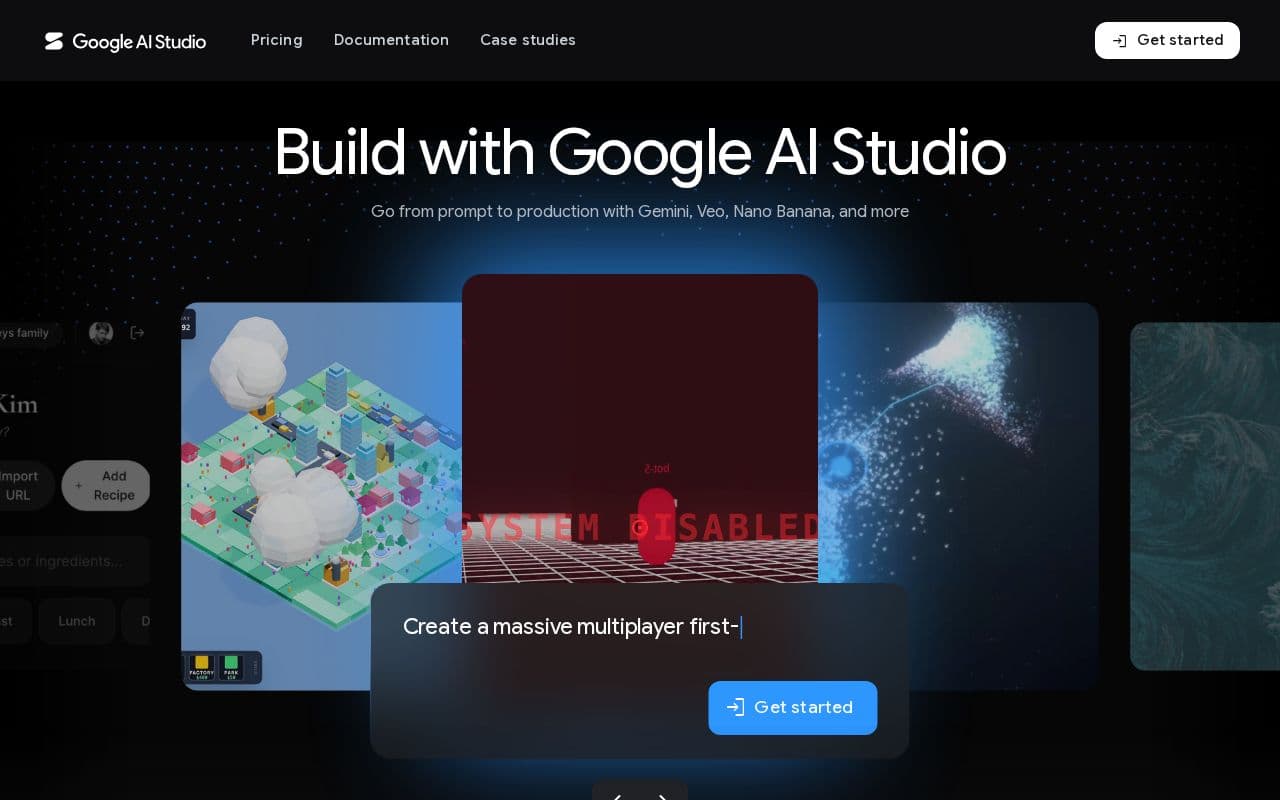Viewport: 1280px width, 800px height.
Task: Click the green Park icon in city game
Action: click(x=232, y=667)
